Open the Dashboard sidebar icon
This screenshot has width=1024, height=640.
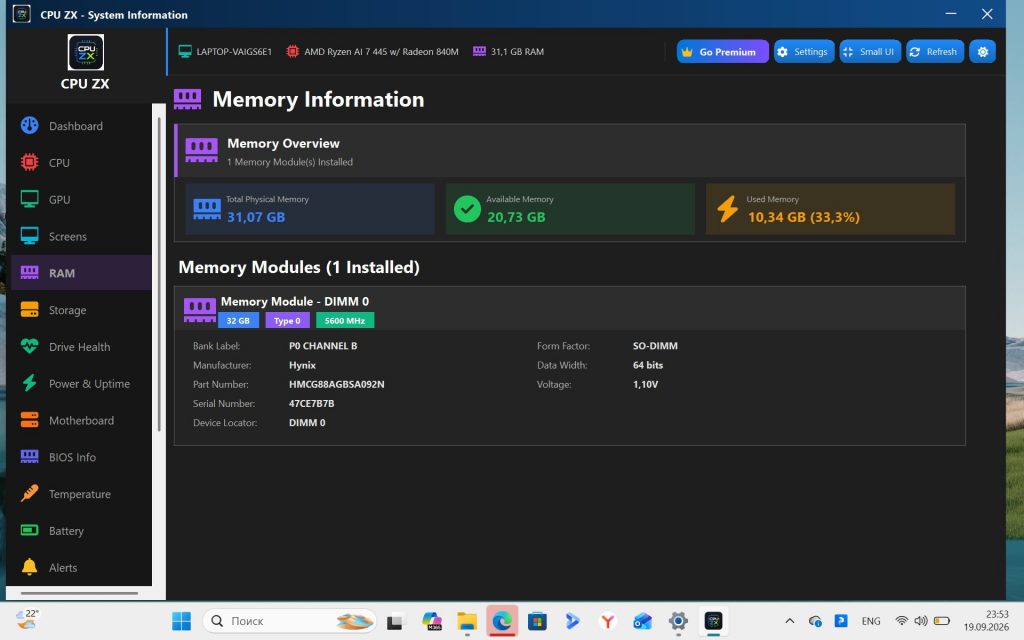point(29,125)
